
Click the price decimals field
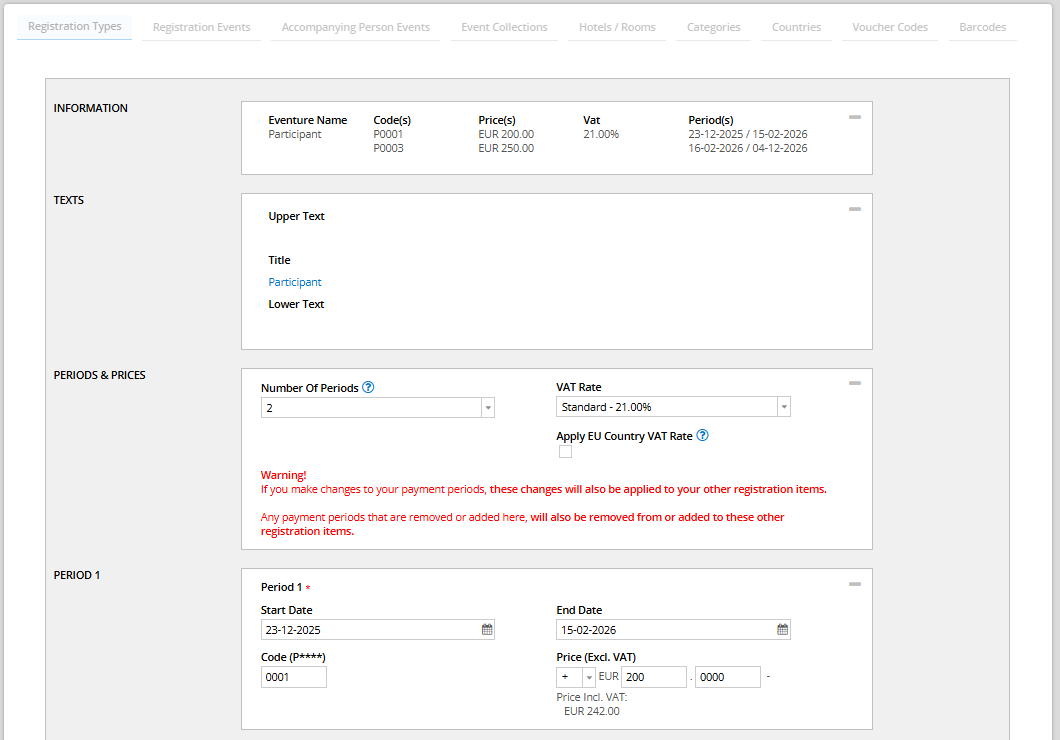pyautogui.click(x=727, y=678)
